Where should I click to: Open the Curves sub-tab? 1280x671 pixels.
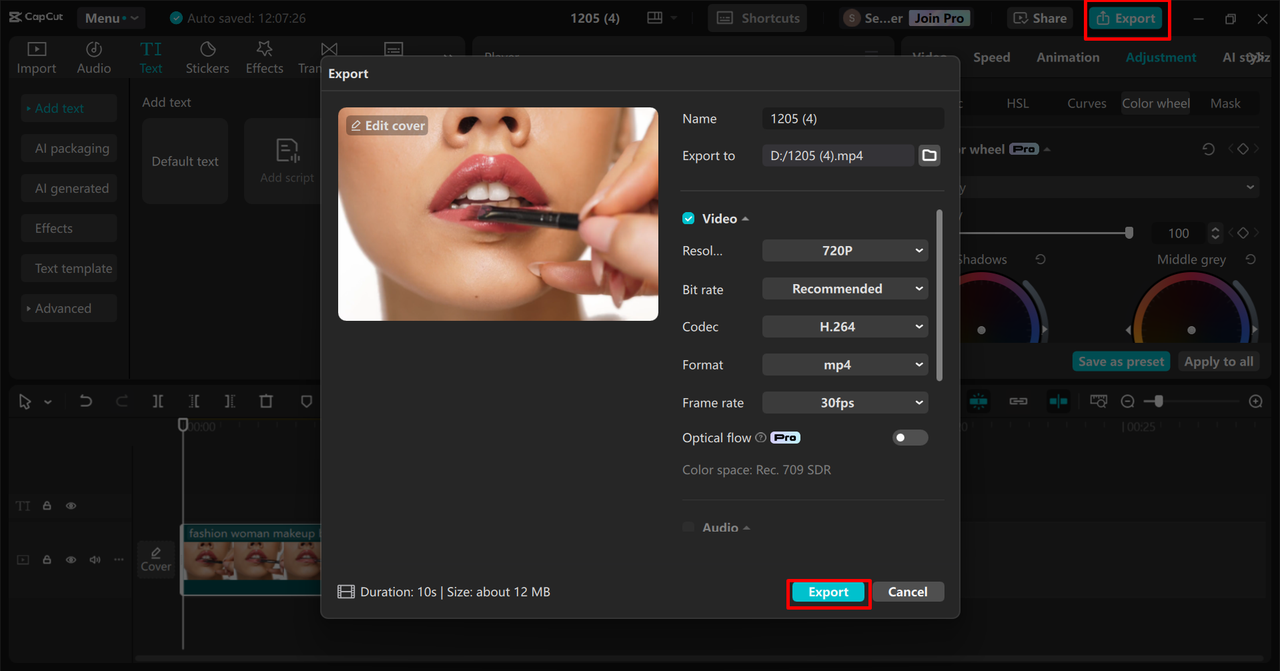(x=1086, y=103)
